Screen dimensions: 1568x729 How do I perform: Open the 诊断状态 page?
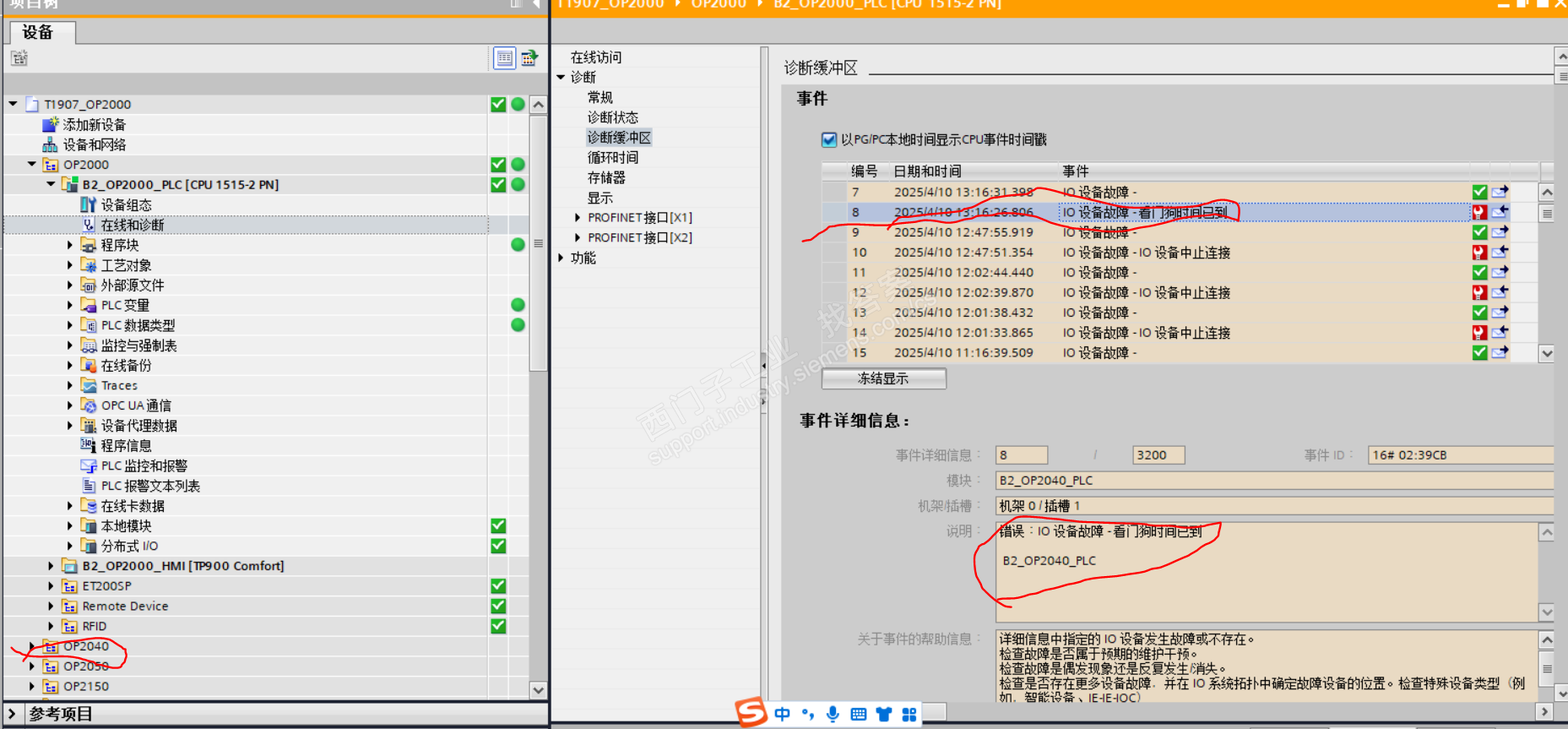pos(613,117)
